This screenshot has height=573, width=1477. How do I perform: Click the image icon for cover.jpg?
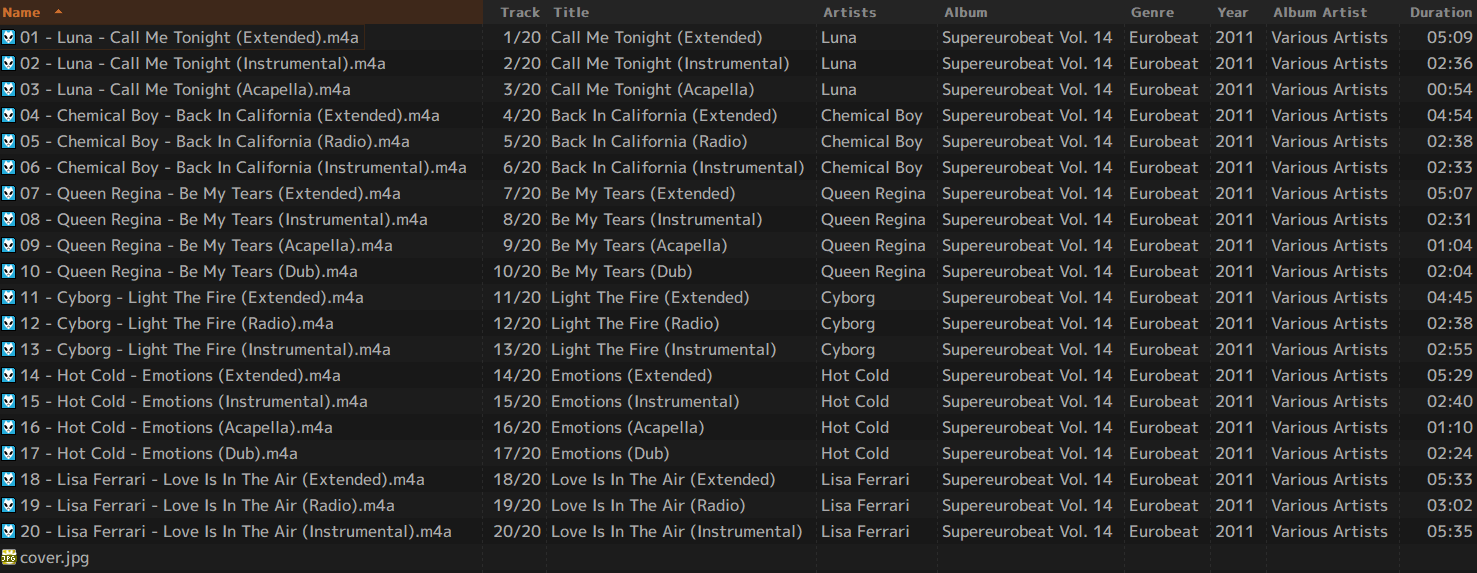coord(9,558)
